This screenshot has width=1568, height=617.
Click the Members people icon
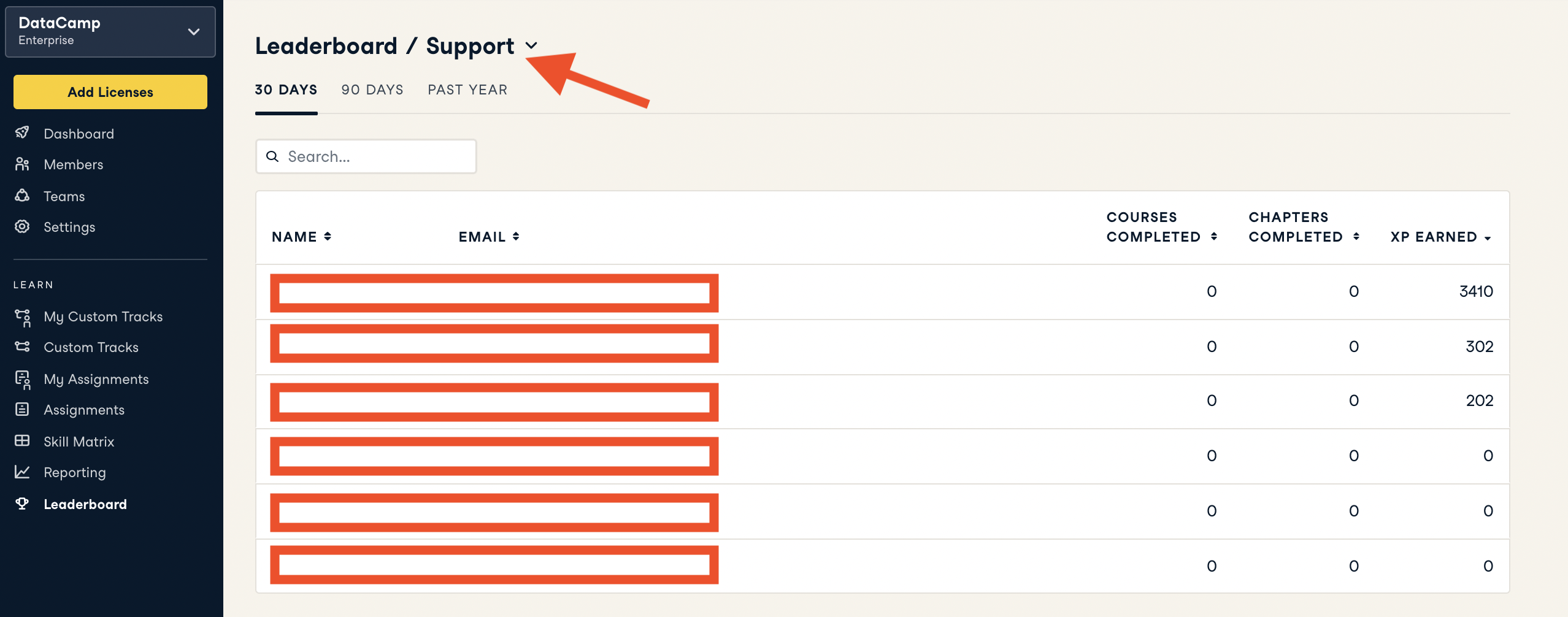click(22, 164)
